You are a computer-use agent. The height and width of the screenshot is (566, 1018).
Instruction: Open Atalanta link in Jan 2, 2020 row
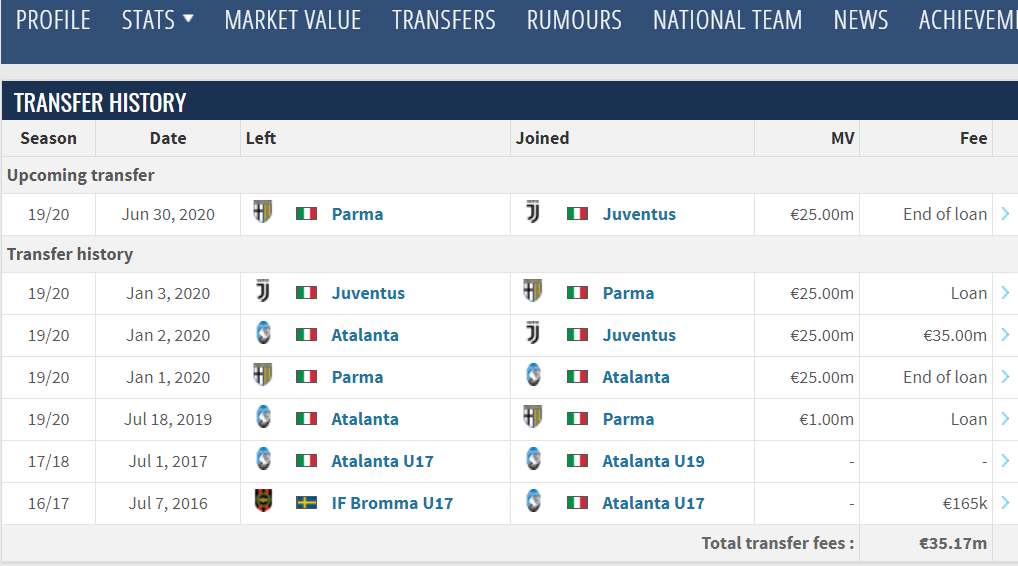click(365, 335)
